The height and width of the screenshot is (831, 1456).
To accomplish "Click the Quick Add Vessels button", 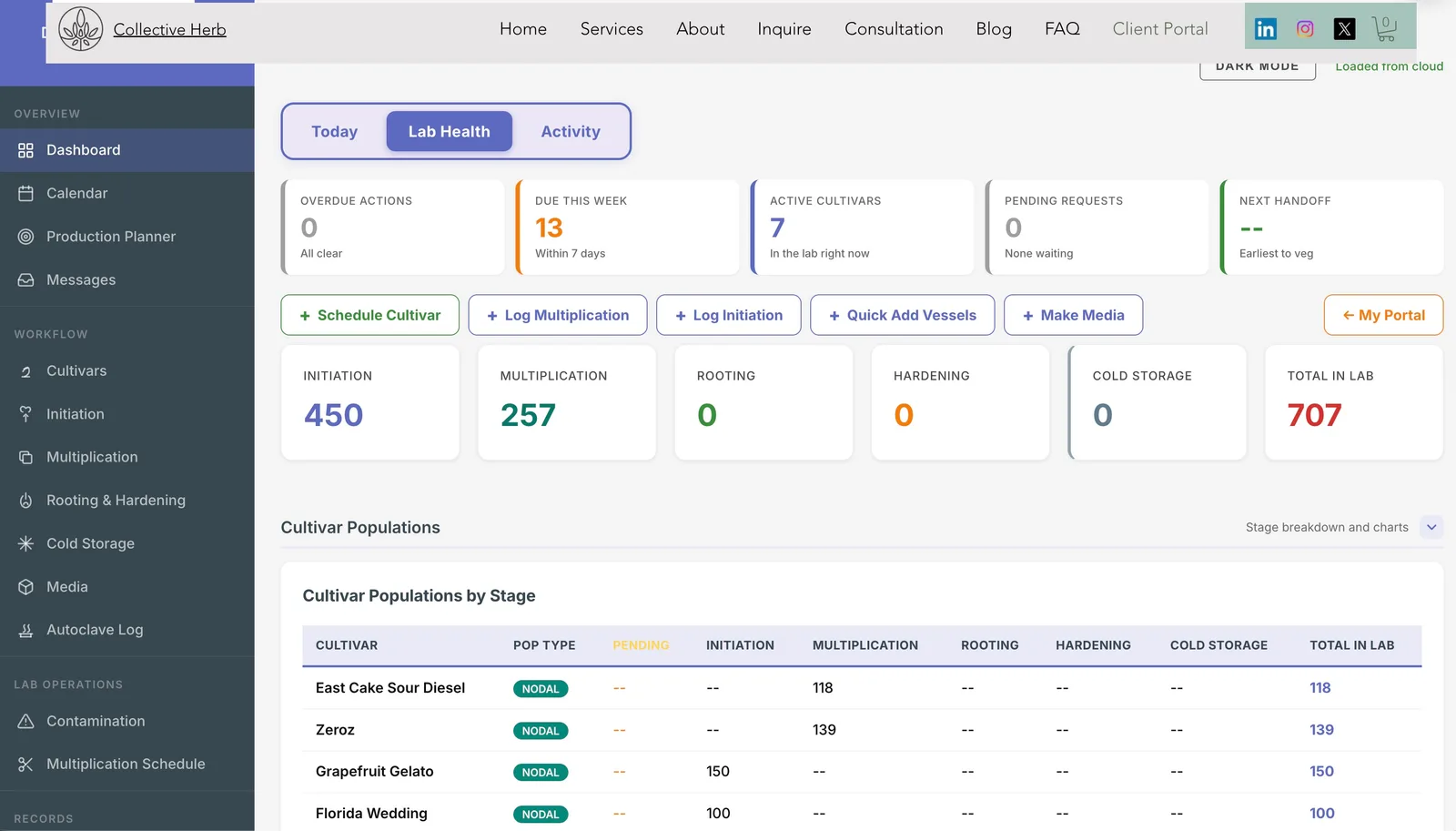I will (903, 315).
